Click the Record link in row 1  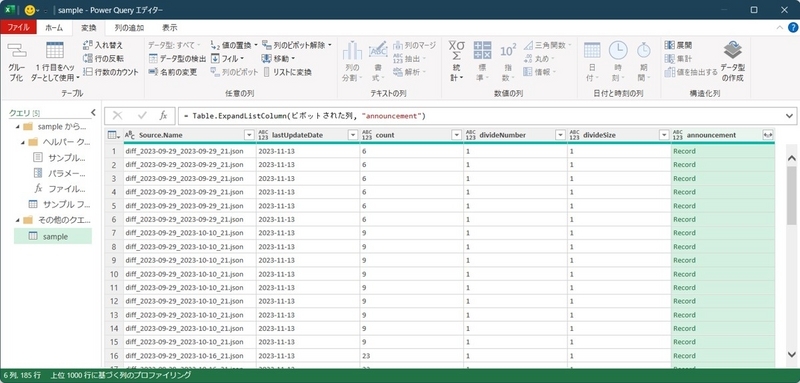click(684, 151)
